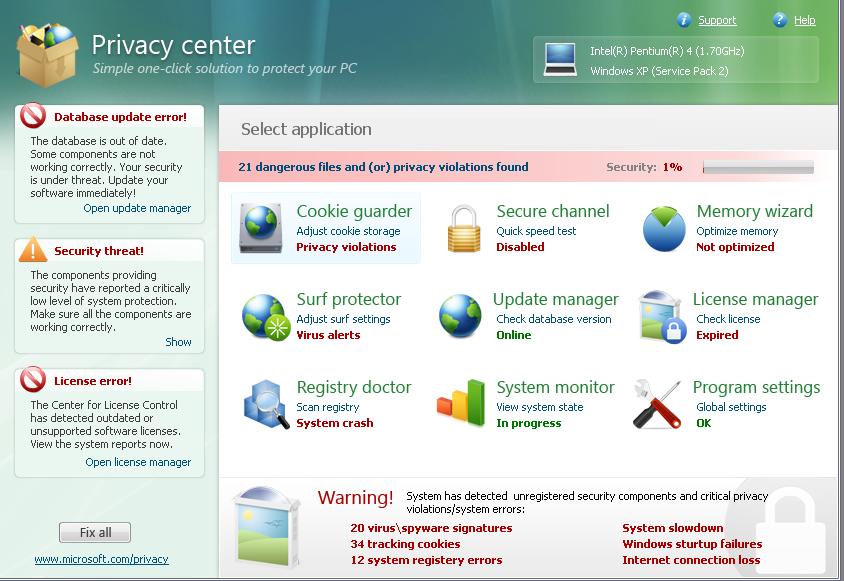Open the Program settings application title
Viewport: 844px width, 581px height.
pyautogui.click(x=757, y=387)
